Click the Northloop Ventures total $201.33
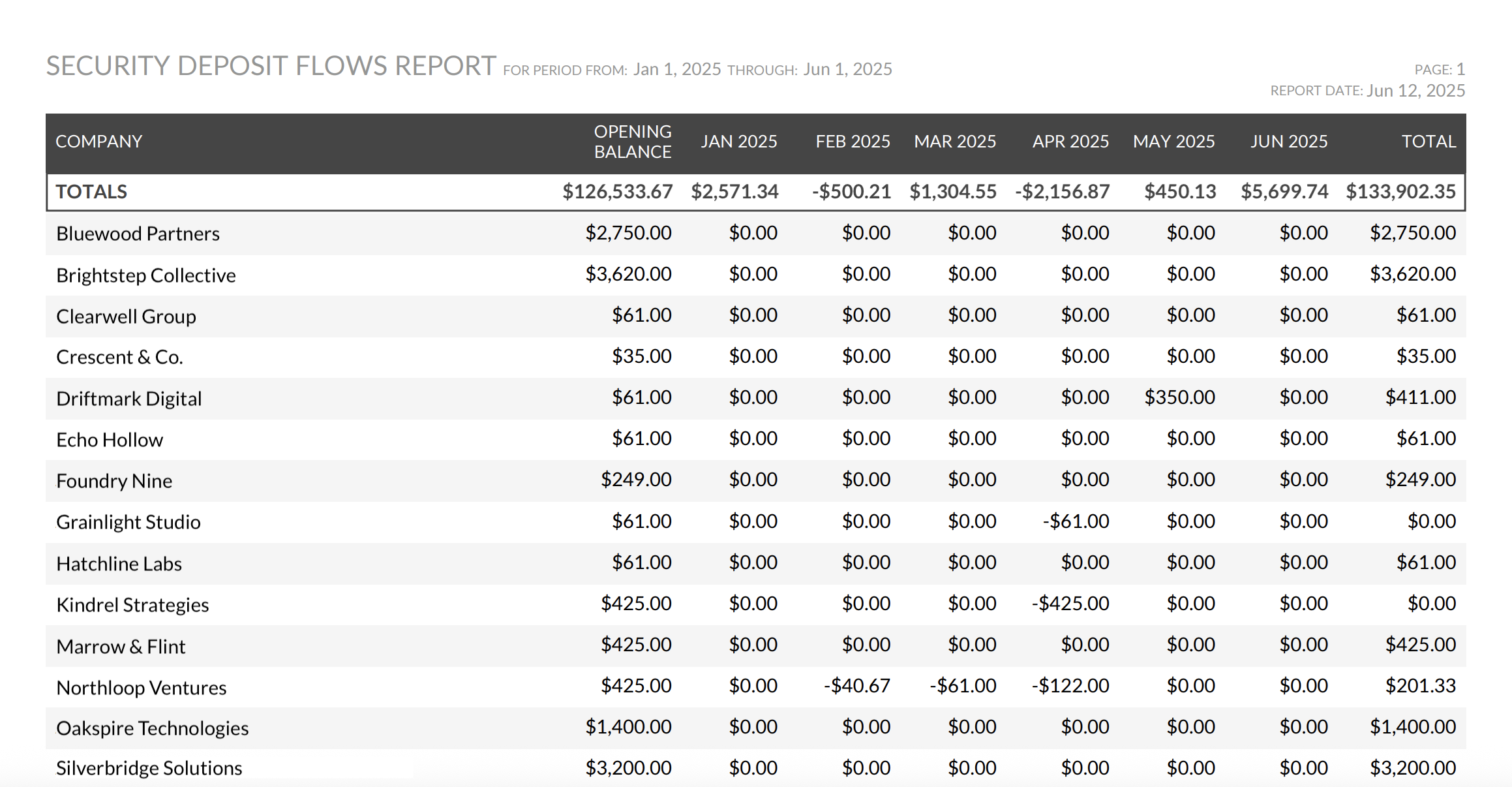Viewport: 1512px width, 787px height. click(x=1420, y=686)
